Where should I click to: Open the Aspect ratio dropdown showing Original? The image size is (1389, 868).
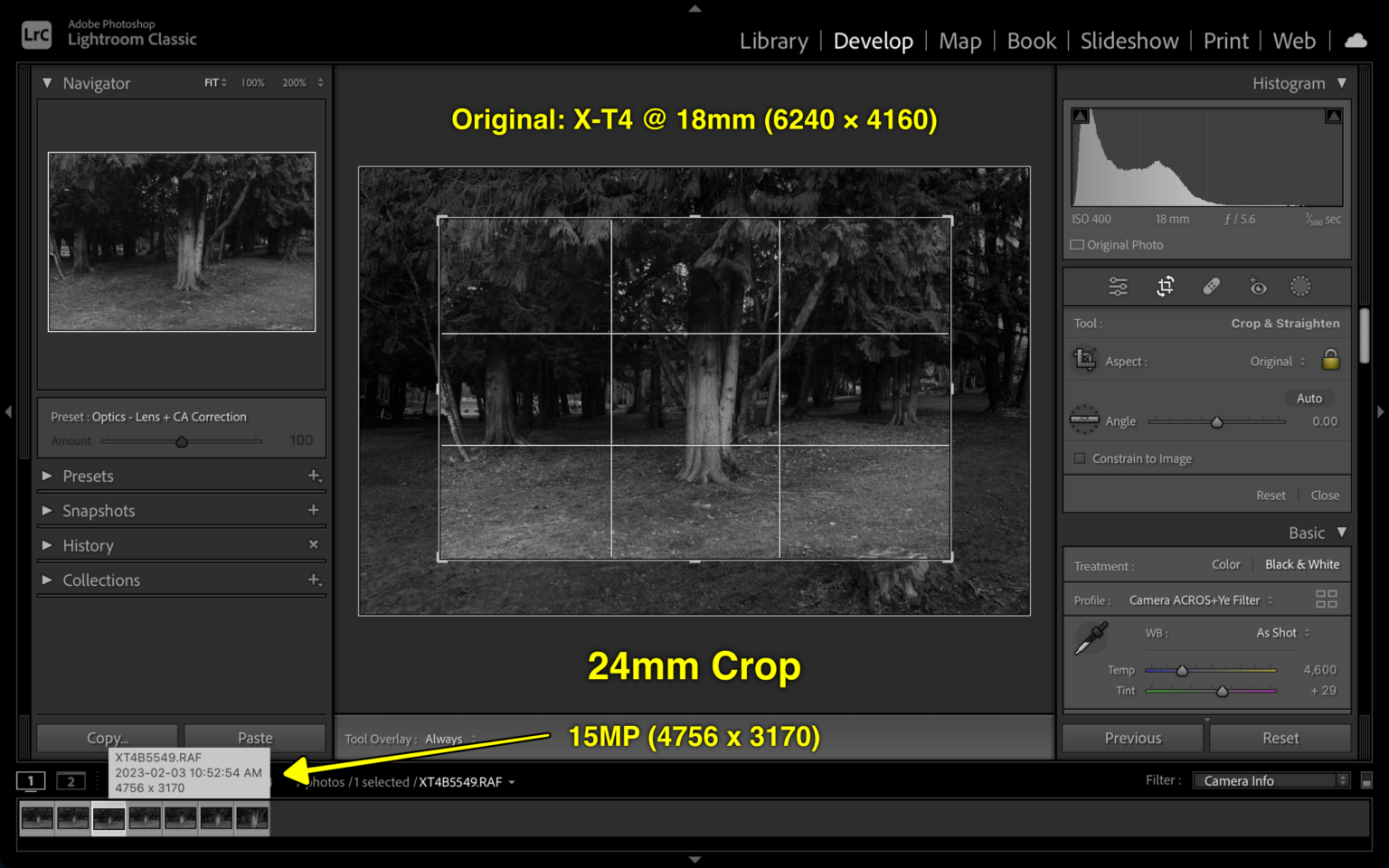pyautogui.click(x=1275, y=361)
